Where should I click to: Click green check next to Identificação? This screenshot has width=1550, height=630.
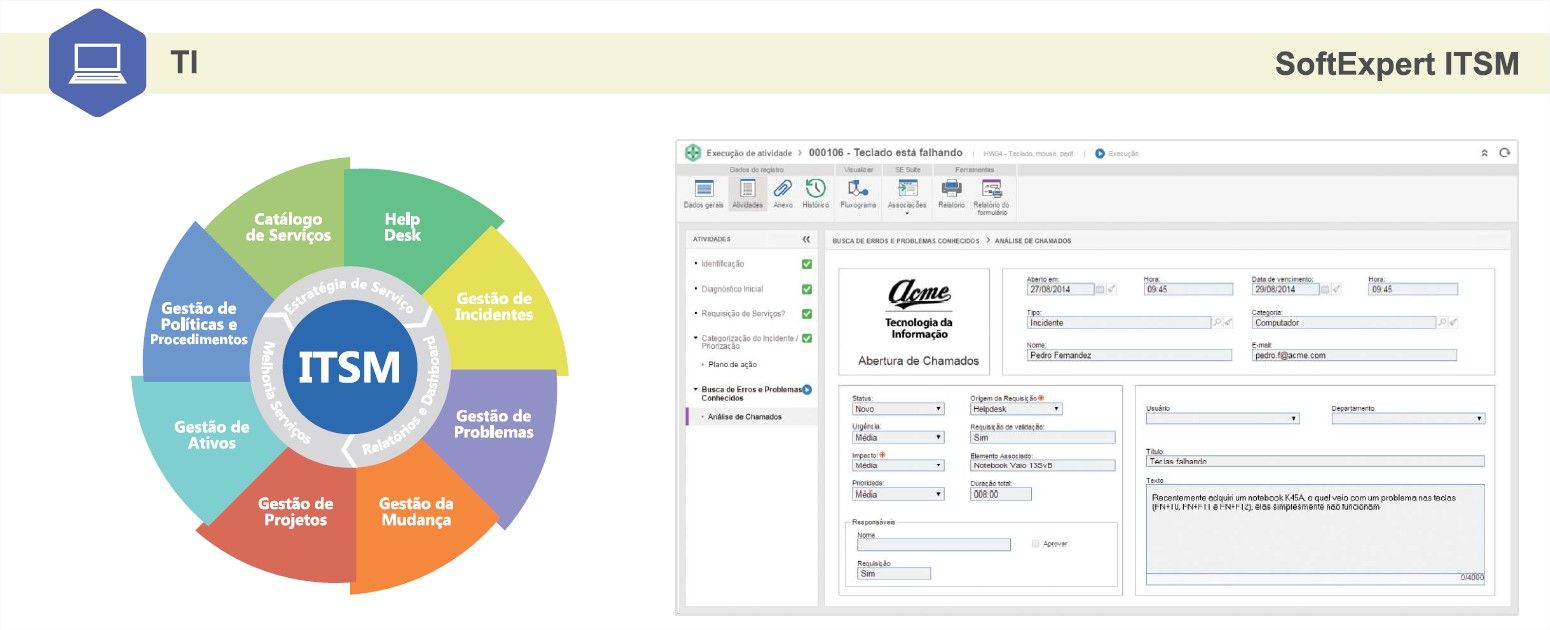807,264
